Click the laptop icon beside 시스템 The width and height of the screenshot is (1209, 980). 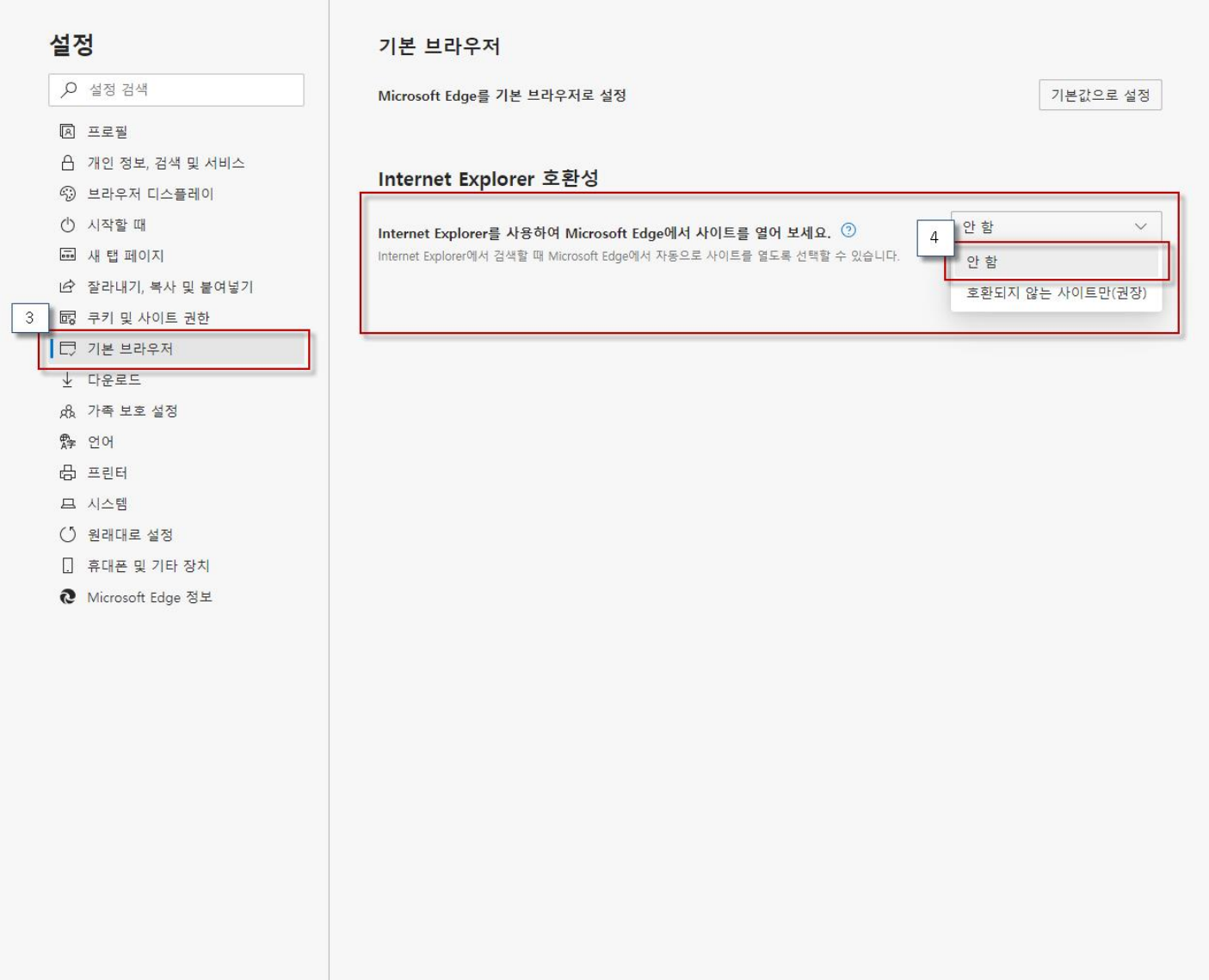pyautogui.click(x=67, y=504)
